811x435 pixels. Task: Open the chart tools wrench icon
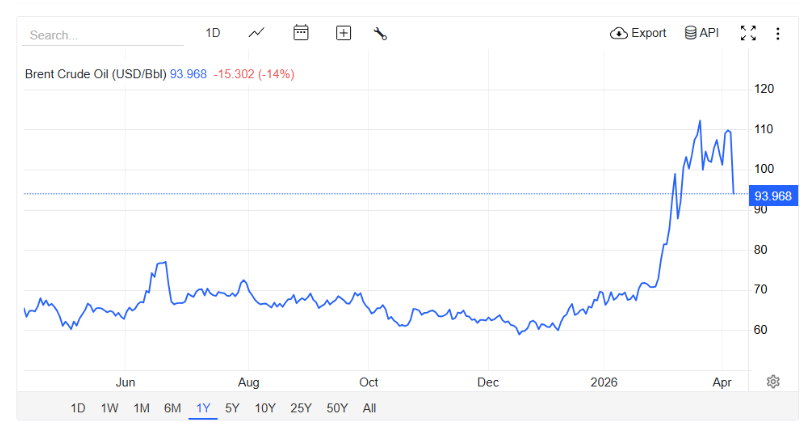[x=380, y=33]
